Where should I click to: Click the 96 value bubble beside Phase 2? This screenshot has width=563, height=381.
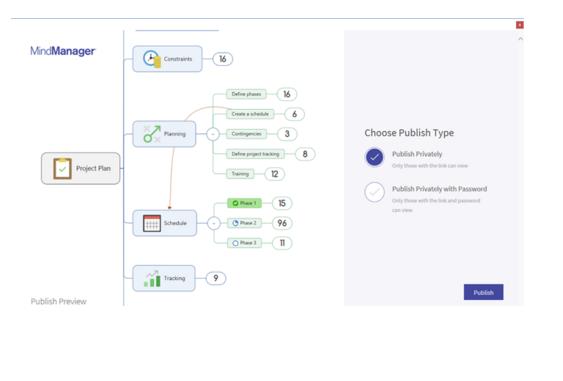pyautogui.click(x=282, y=223)
